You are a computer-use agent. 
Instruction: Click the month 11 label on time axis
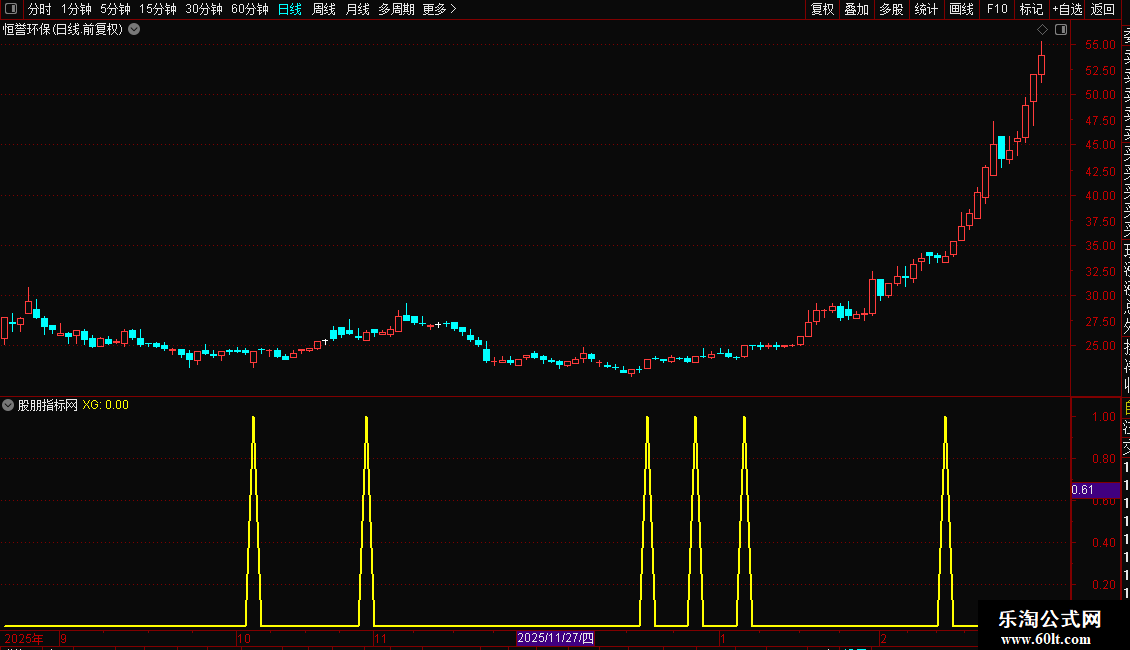(x=381, y=638)
